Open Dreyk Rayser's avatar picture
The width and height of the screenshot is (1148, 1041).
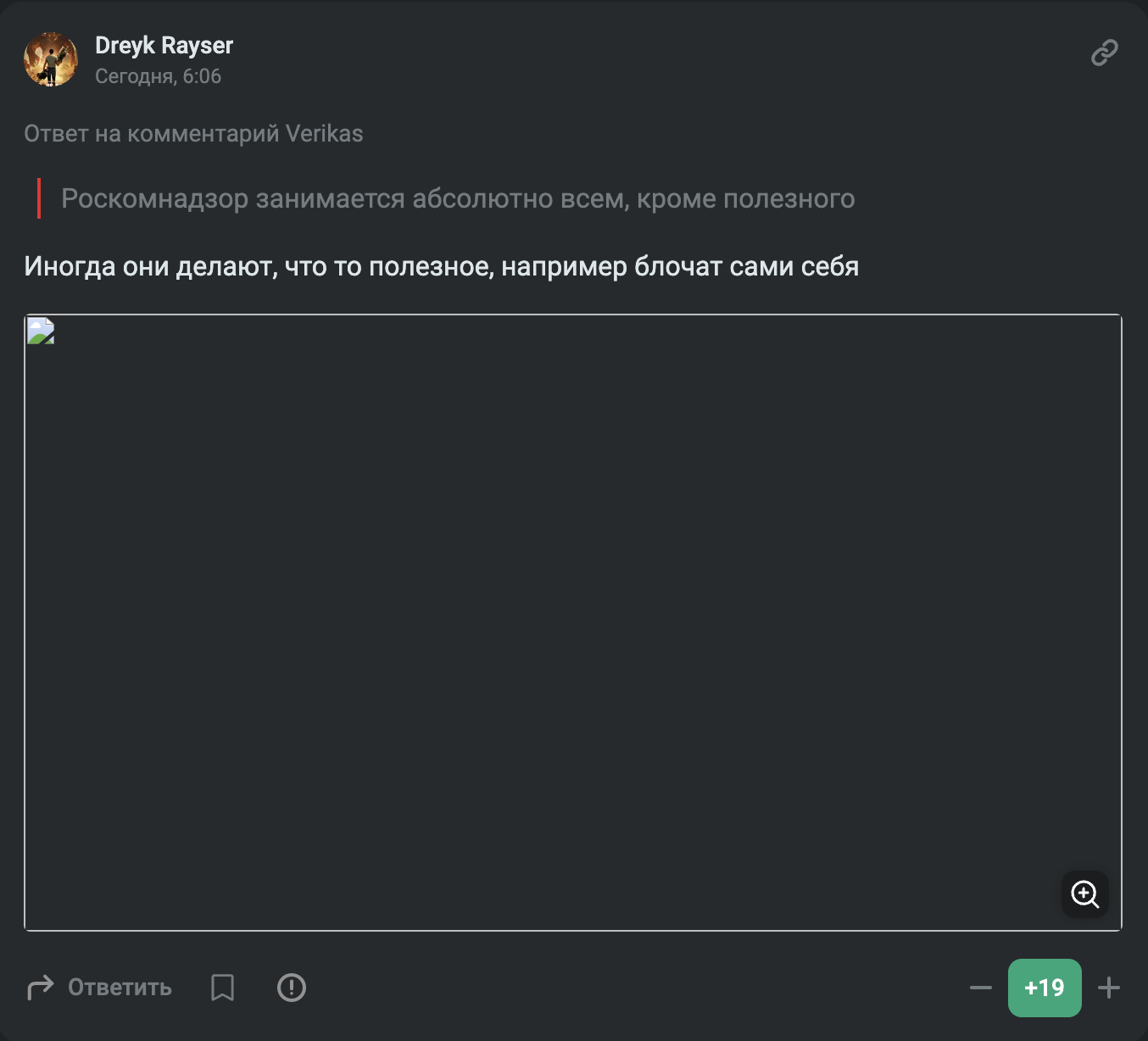(x=51, y=59)
